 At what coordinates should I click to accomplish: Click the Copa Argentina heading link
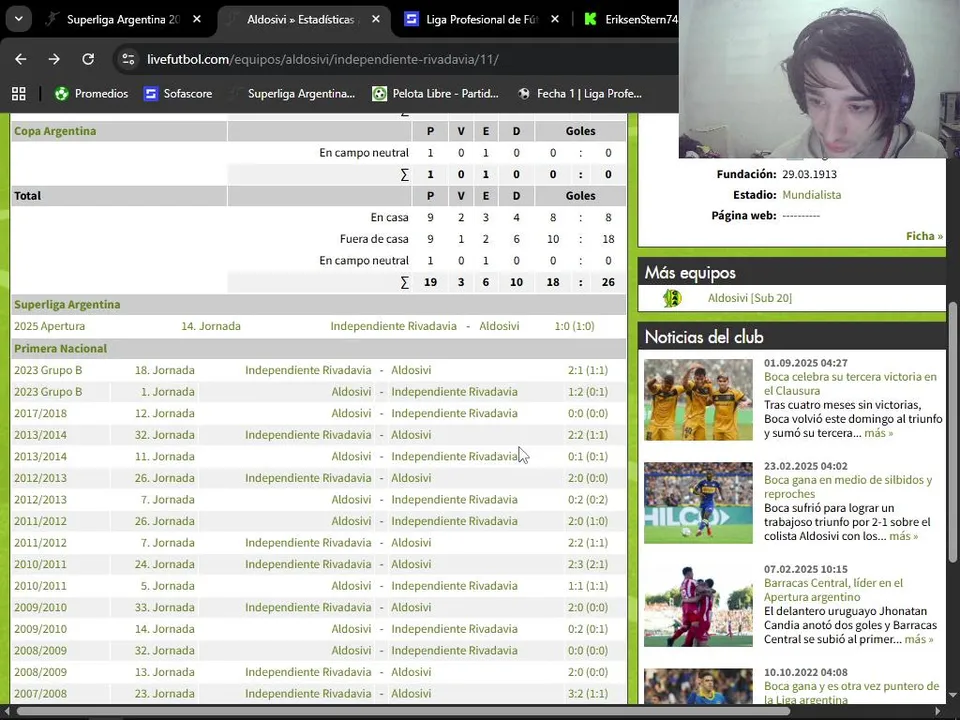tap(55, 131)
